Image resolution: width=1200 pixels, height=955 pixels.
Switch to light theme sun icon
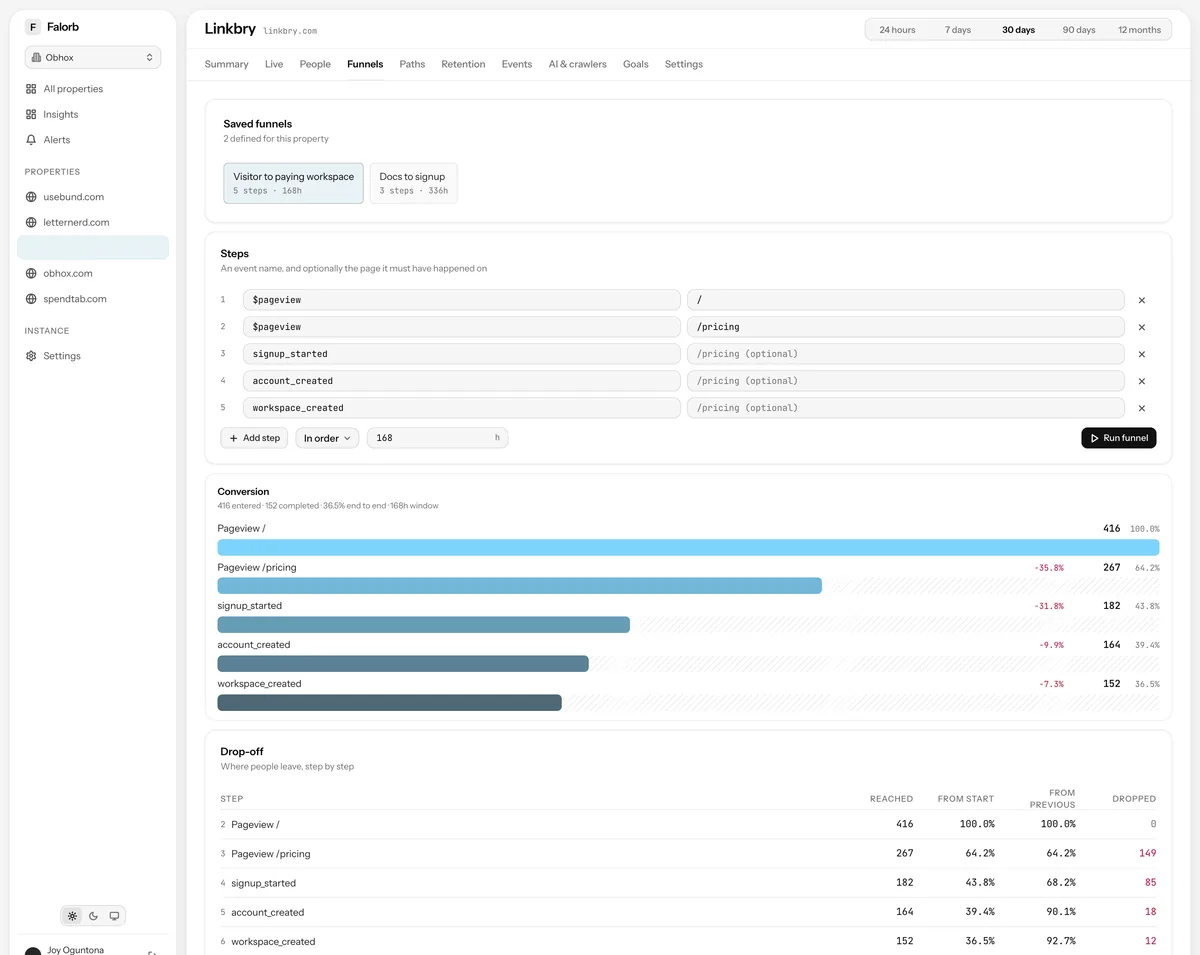[72, 916]
